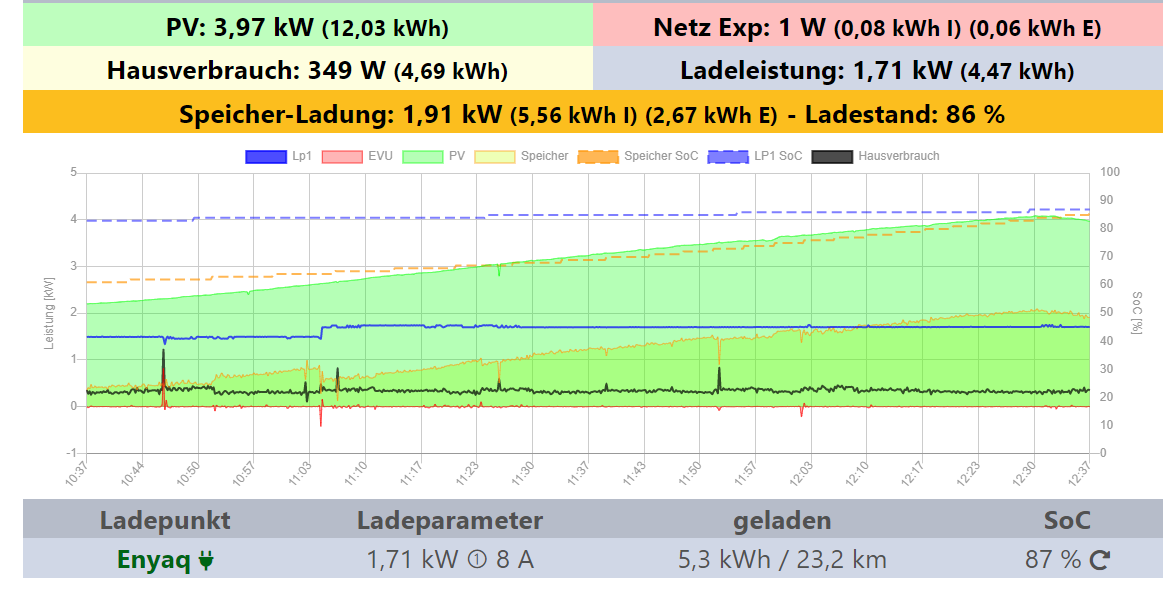Toggle the Lp1 series in the chart legend
The image size is (1174, 593).
pos(279,156)
